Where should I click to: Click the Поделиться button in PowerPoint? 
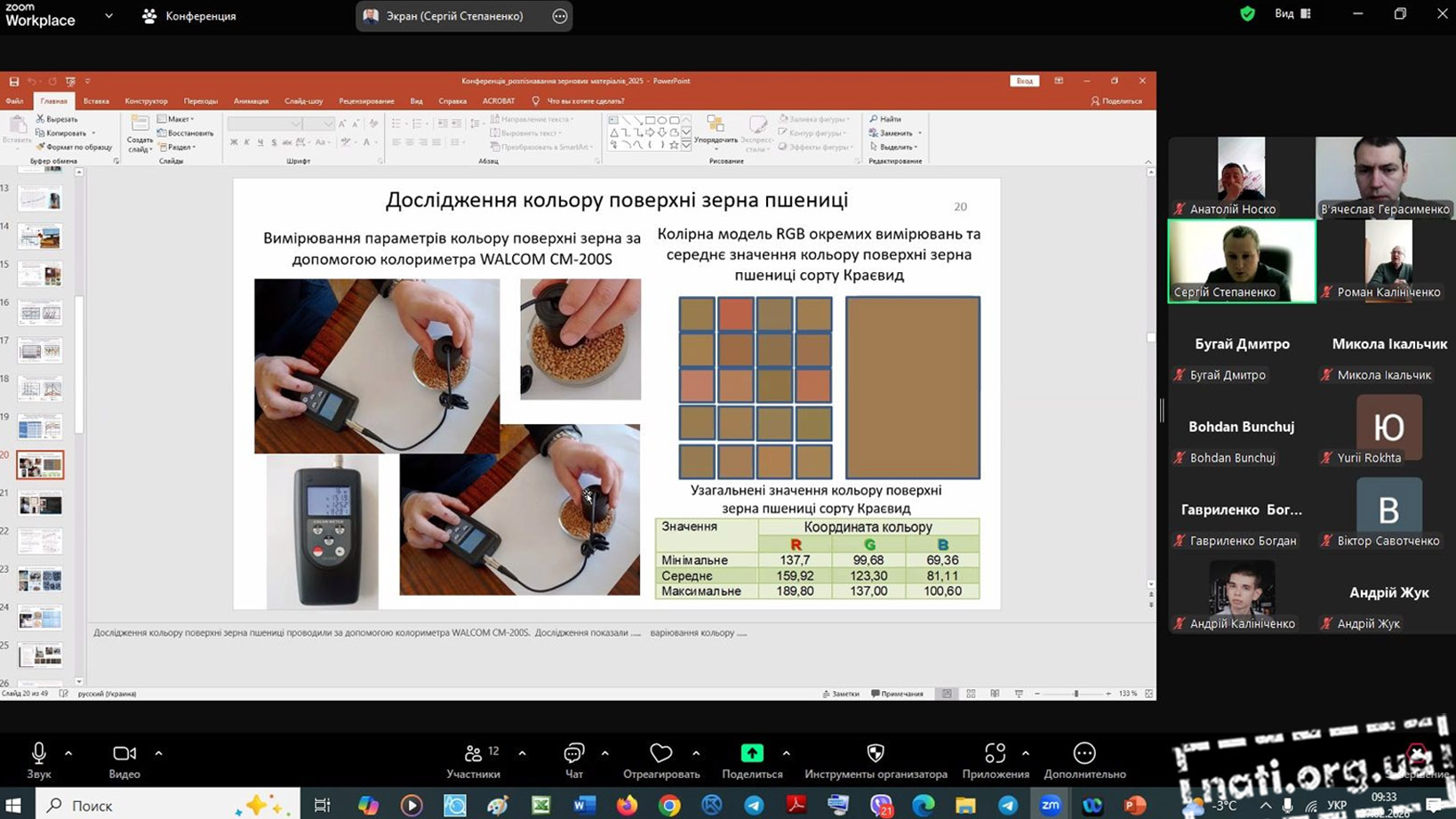pos(1116,101)
